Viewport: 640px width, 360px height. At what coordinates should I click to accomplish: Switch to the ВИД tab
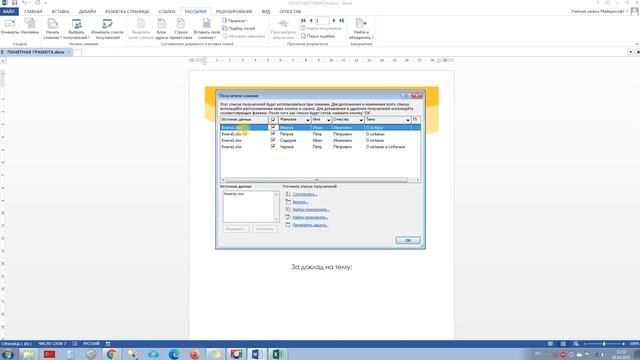[266, 11]
